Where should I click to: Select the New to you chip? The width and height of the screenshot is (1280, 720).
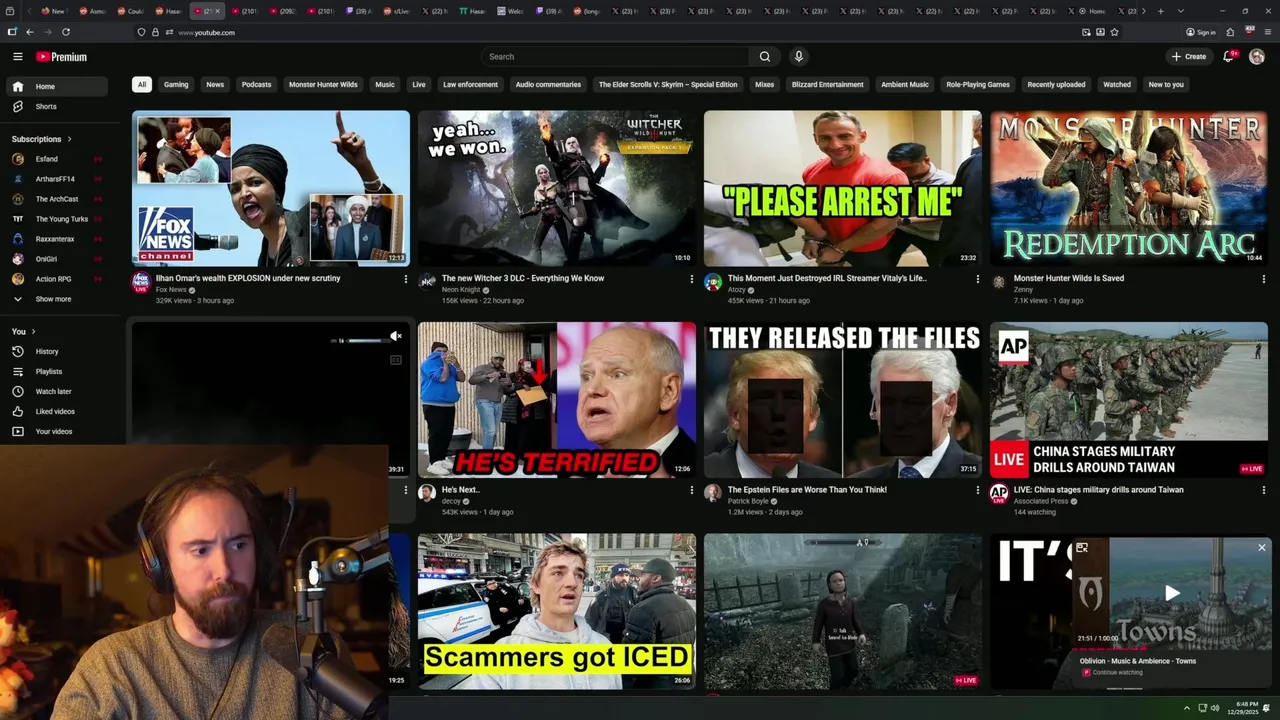(1166, 85)
